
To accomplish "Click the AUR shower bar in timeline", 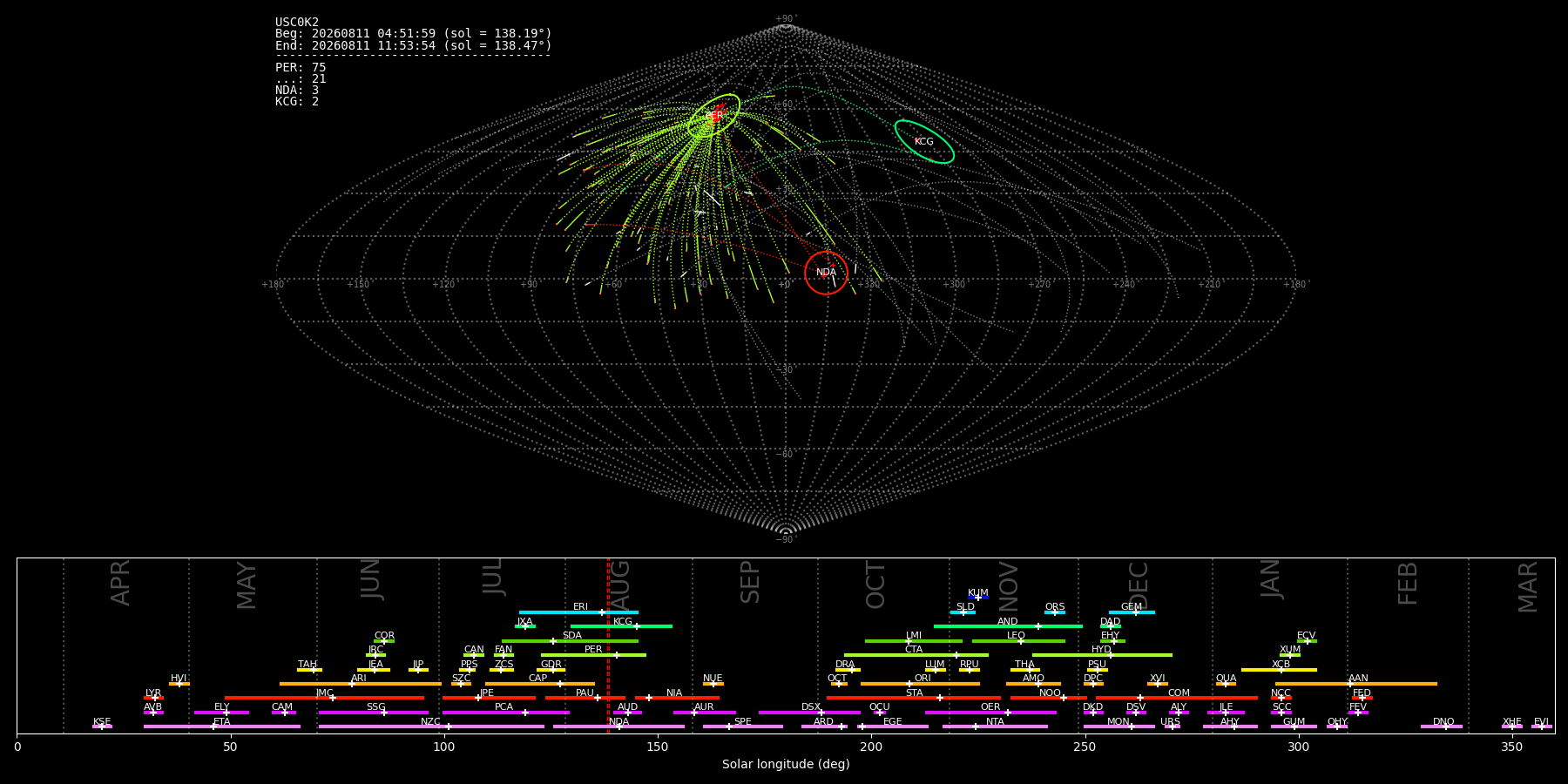I will 704,713.
